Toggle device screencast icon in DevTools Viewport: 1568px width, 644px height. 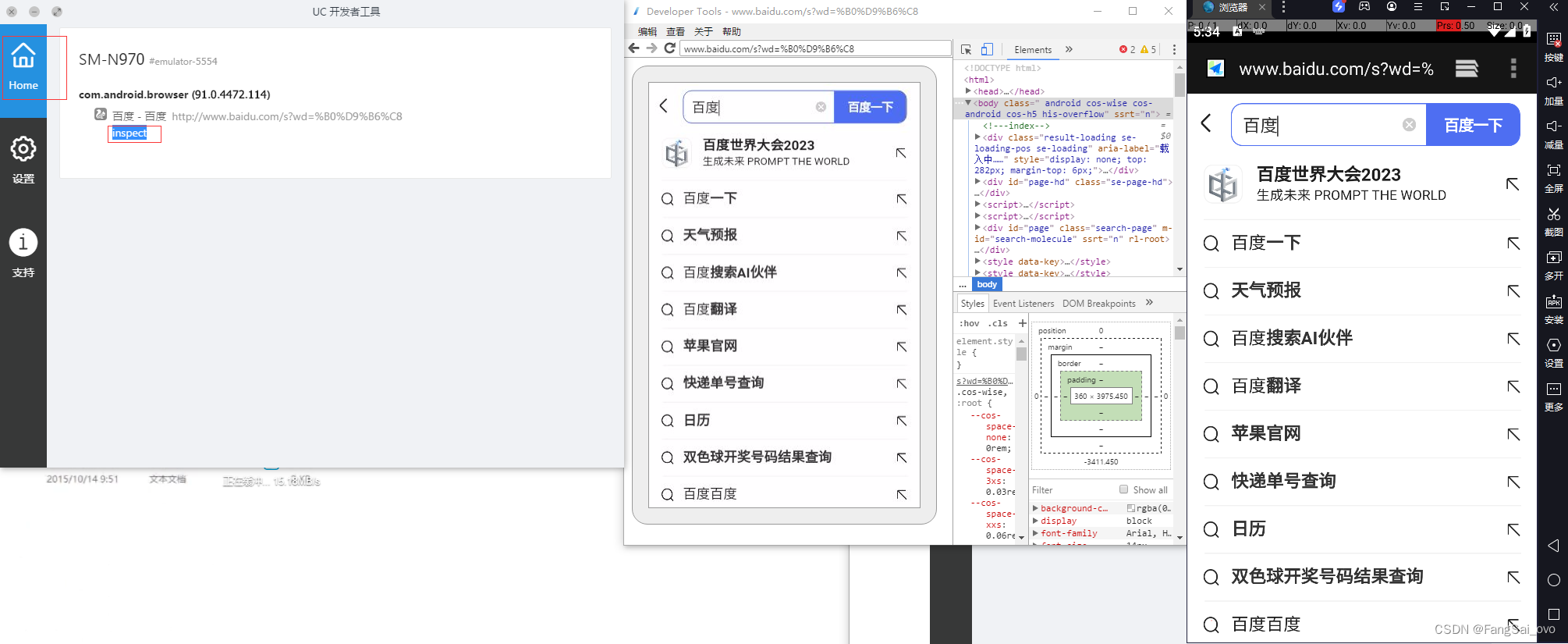[x=987, y=49]
